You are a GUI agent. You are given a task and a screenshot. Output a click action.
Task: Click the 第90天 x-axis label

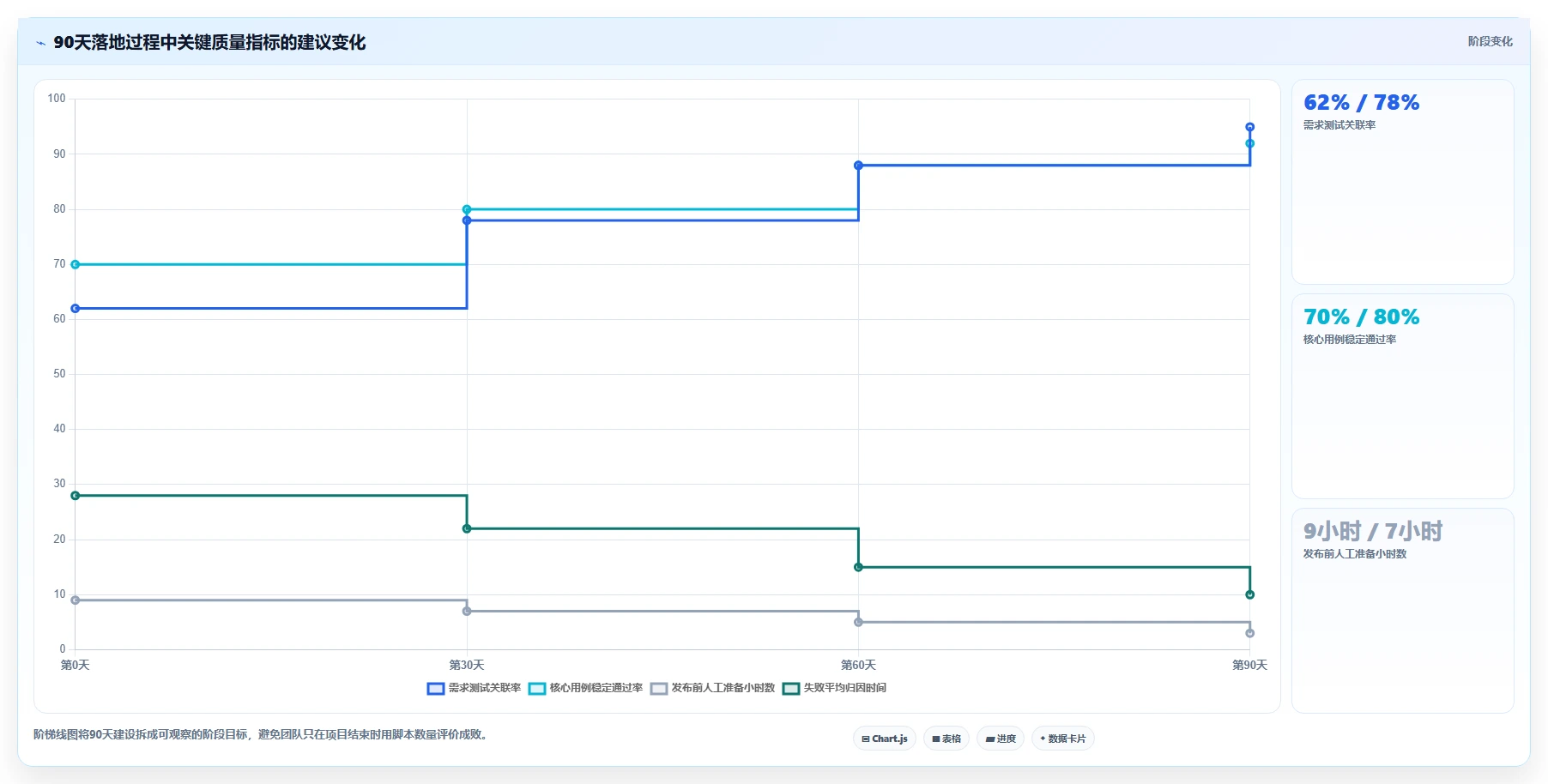point(1249,665)
